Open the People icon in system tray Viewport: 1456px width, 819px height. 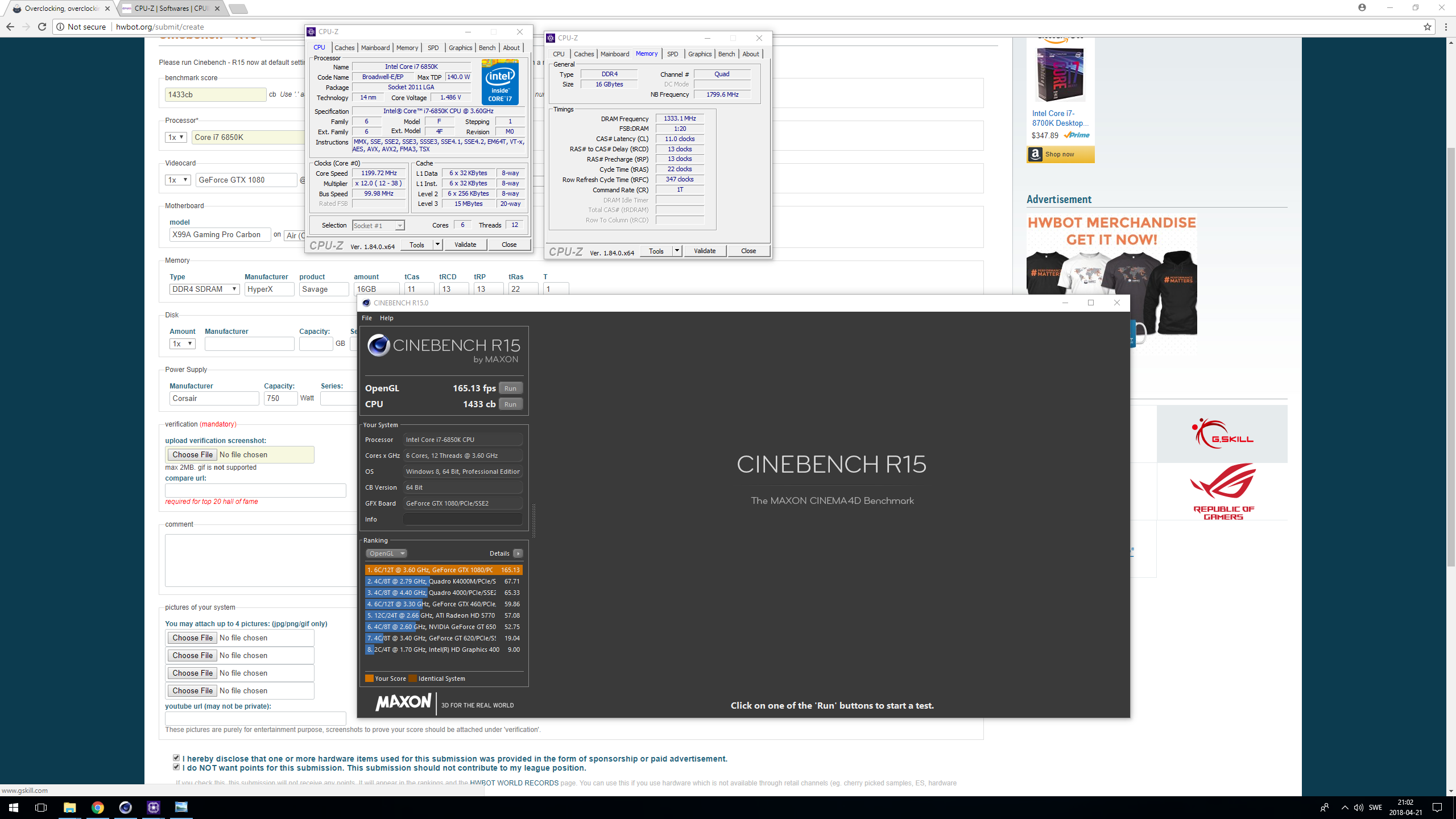coord(1325,808)
